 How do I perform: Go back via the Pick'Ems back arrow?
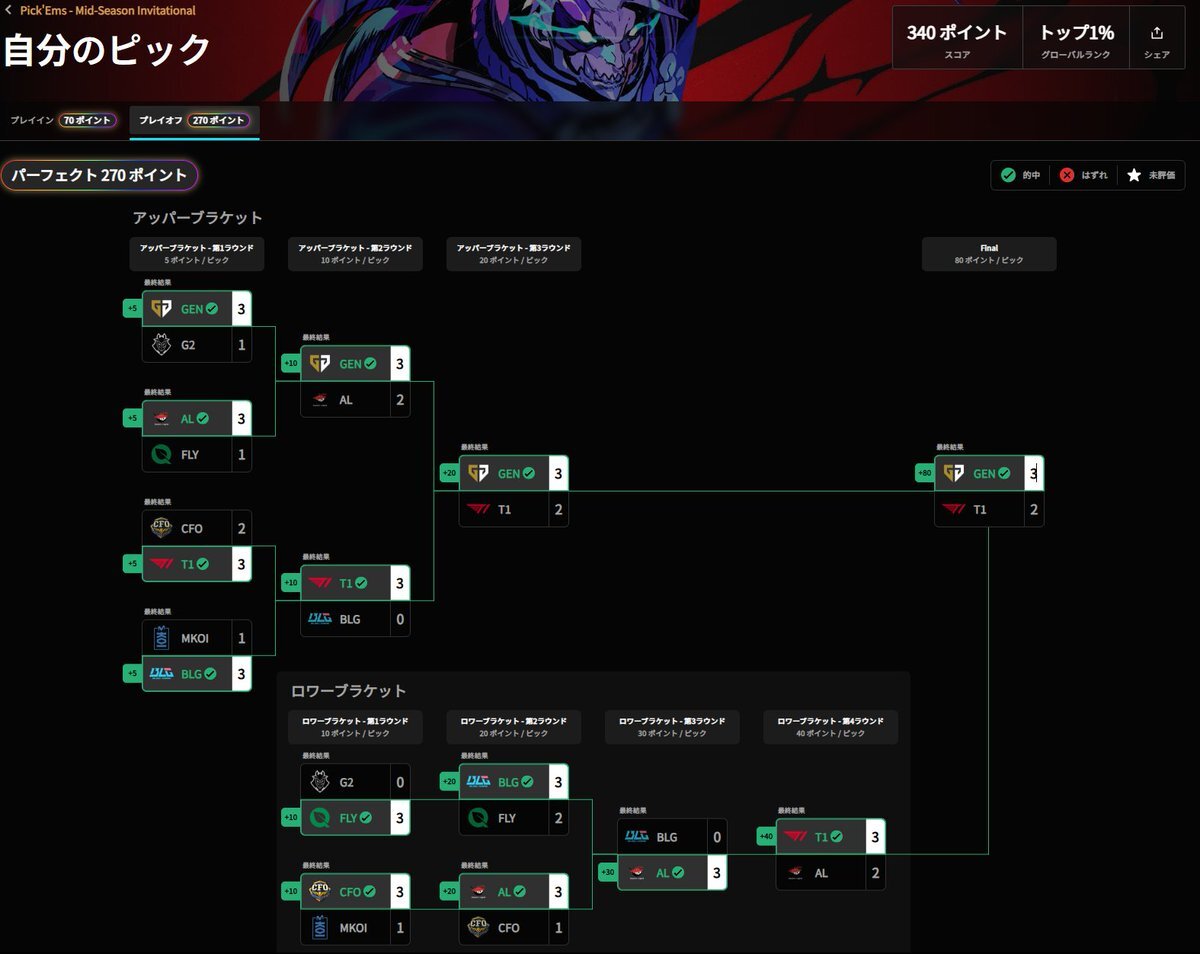[9, 11]
